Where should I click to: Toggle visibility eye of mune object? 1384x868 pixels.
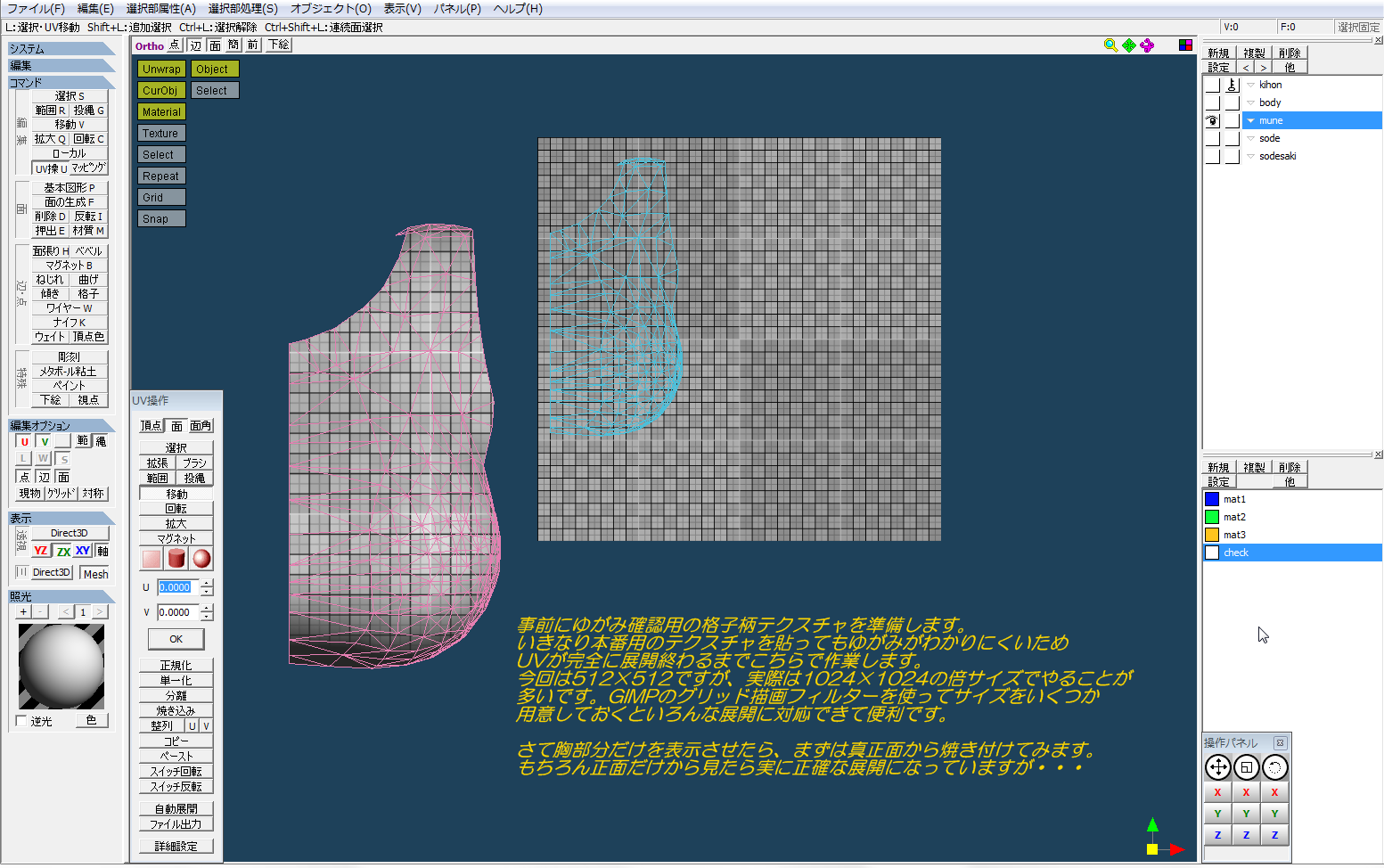[1212, 120]
